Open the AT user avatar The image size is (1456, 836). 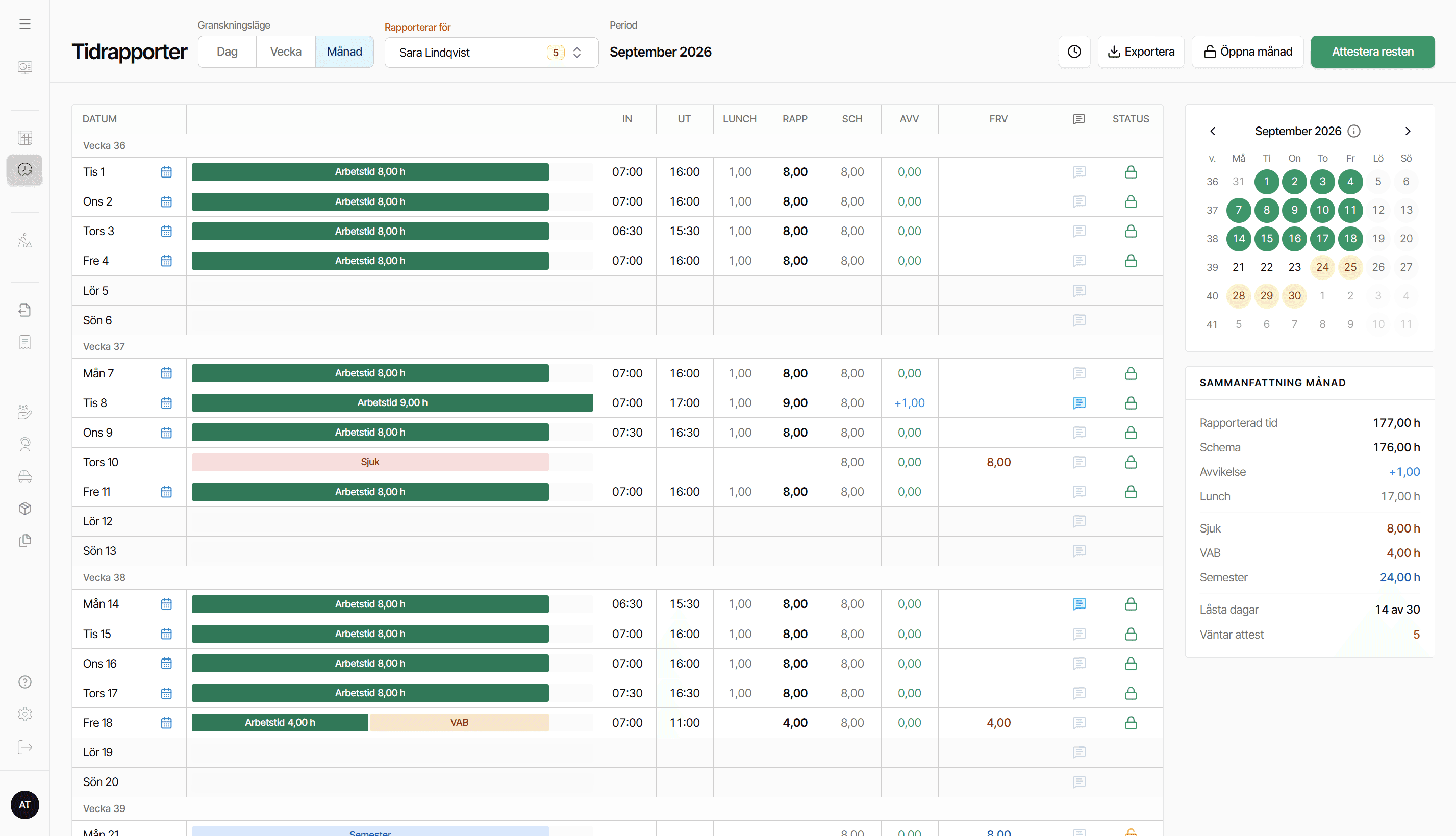(24, 805)
